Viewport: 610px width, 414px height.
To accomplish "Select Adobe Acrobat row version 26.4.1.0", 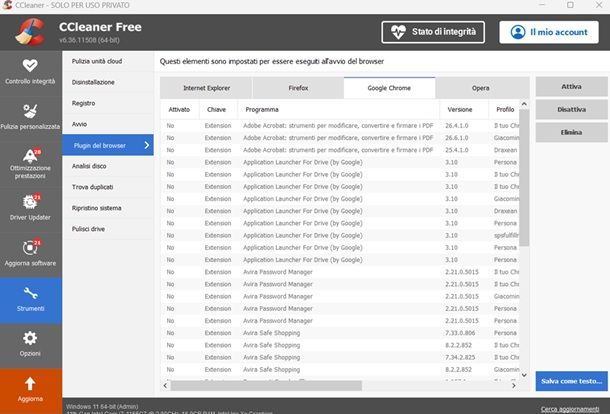I will pyautogui.click(x=340, y=126).
